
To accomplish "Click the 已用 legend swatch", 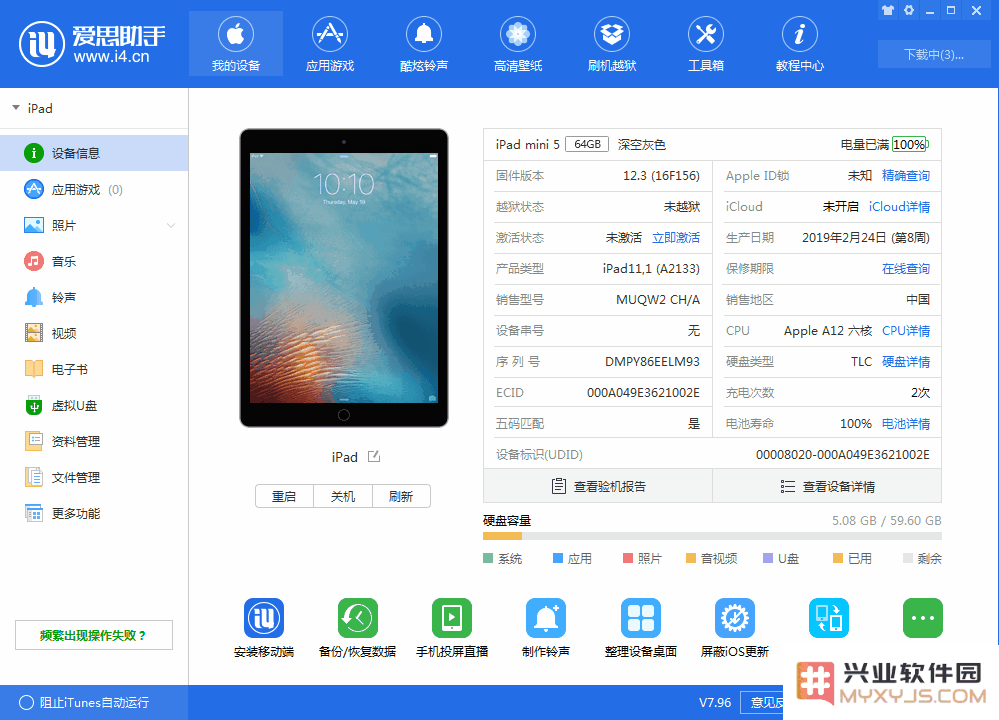I will pos(838,558).
